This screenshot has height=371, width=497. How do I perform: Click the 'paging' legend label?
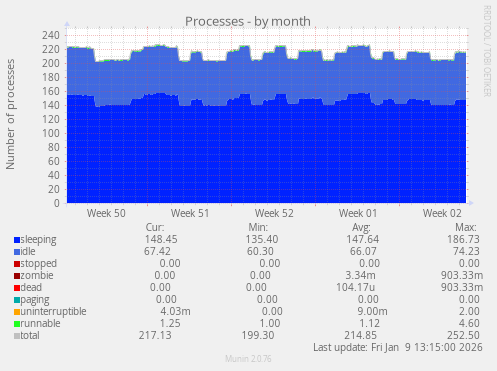click(x=35, y=300)
